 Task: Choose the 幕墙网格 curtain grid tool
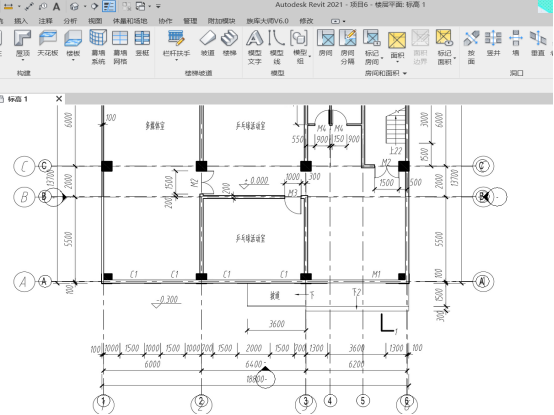(120, 47)
